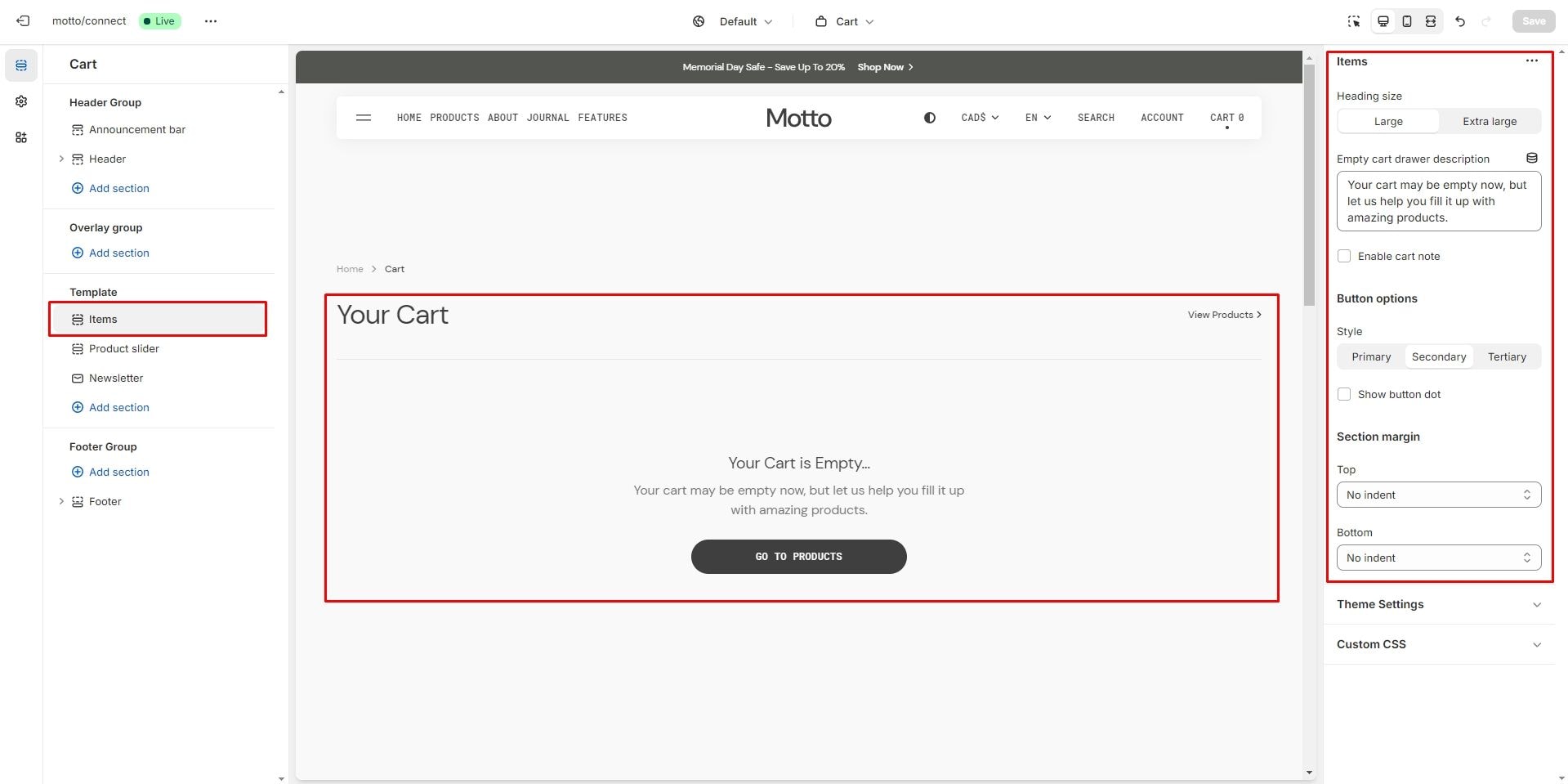Toggle dark mode icon in store header
The width and height of the screenshot is (1568, 784).
[x=929, y=118]
